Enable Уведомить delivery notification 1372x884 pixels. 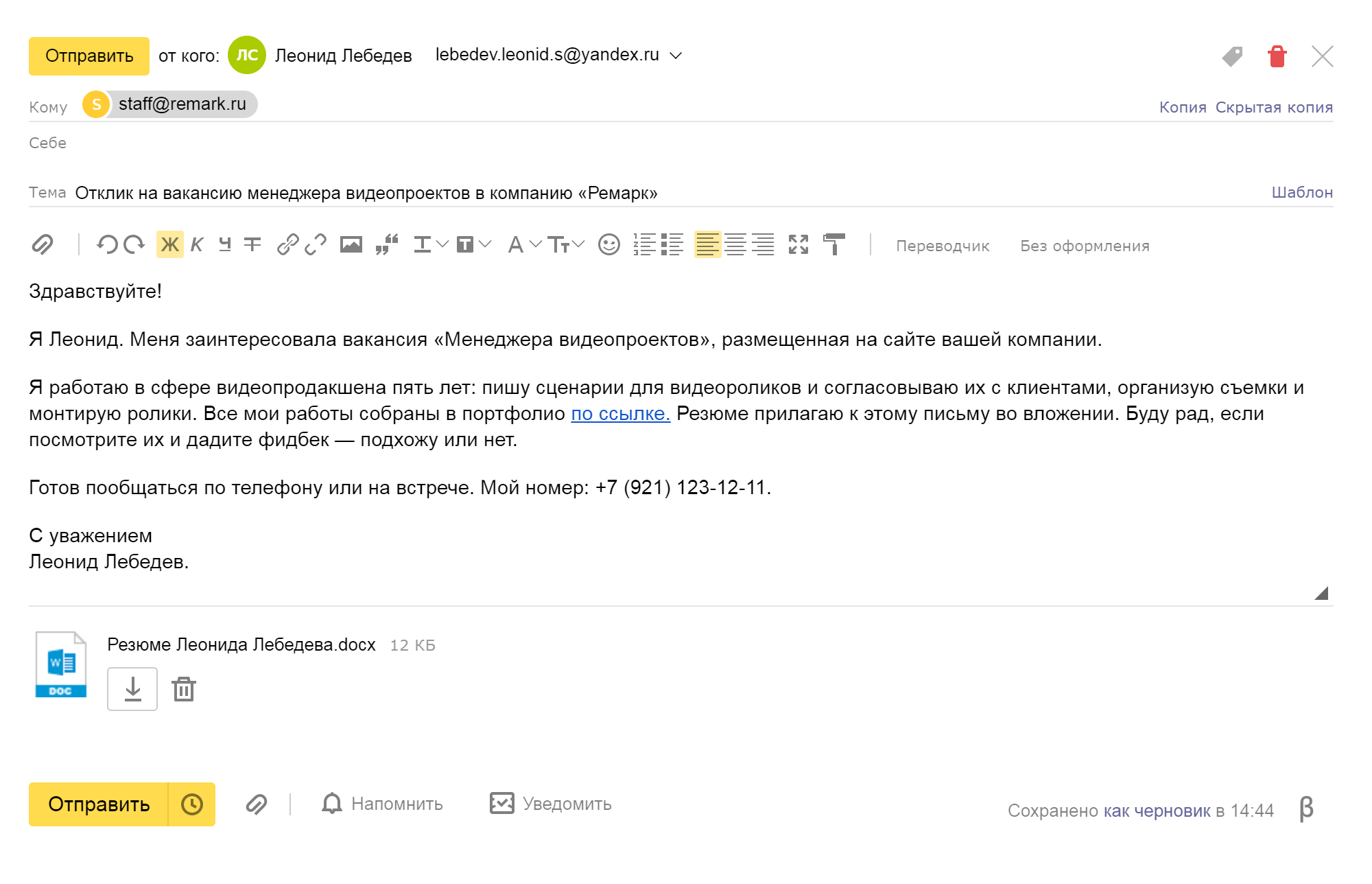click(550, 804)
